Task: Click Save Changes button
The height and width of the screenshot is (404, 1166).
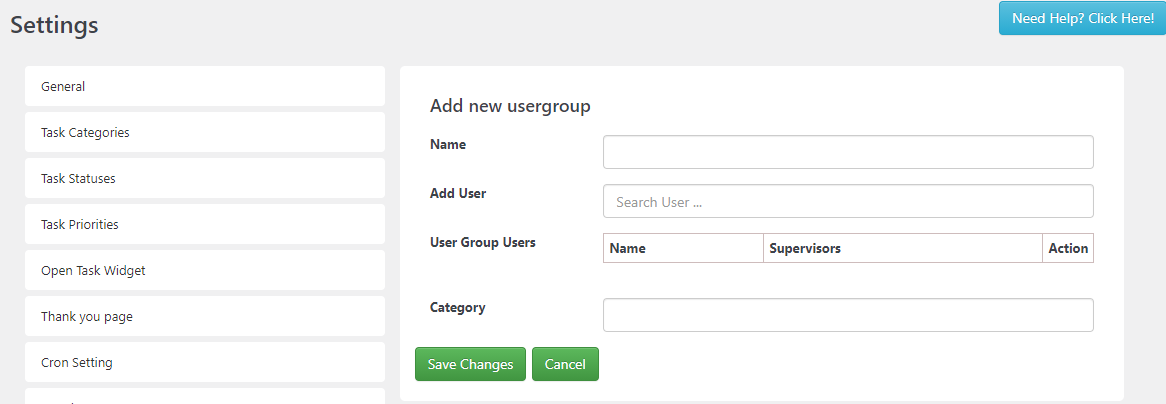Action: tap(470, 365)
